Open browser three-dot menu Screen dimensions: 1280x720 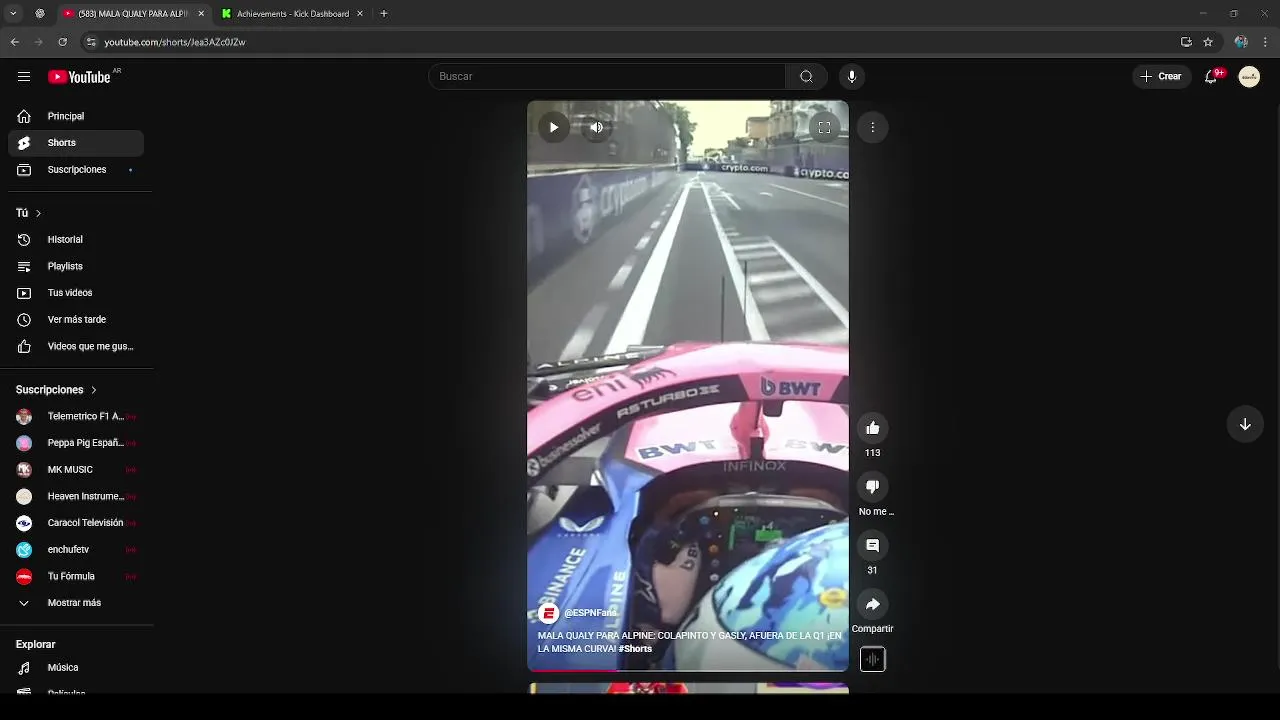(1266, 42)
